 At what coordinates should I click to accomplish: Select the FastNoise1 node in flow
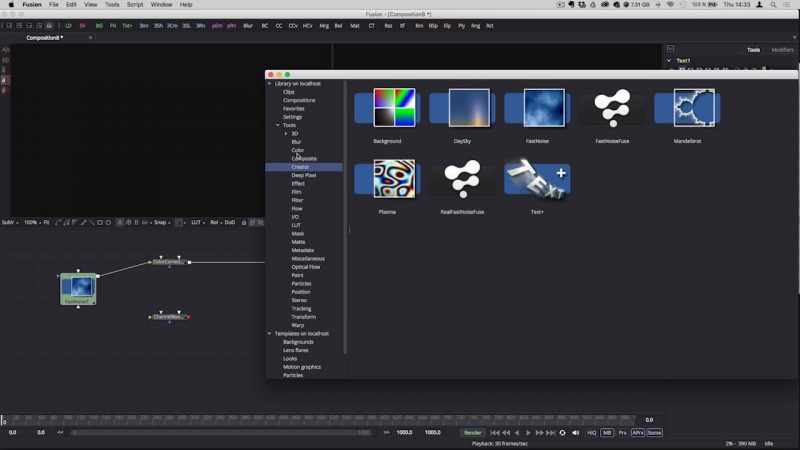tap(78, 289)
